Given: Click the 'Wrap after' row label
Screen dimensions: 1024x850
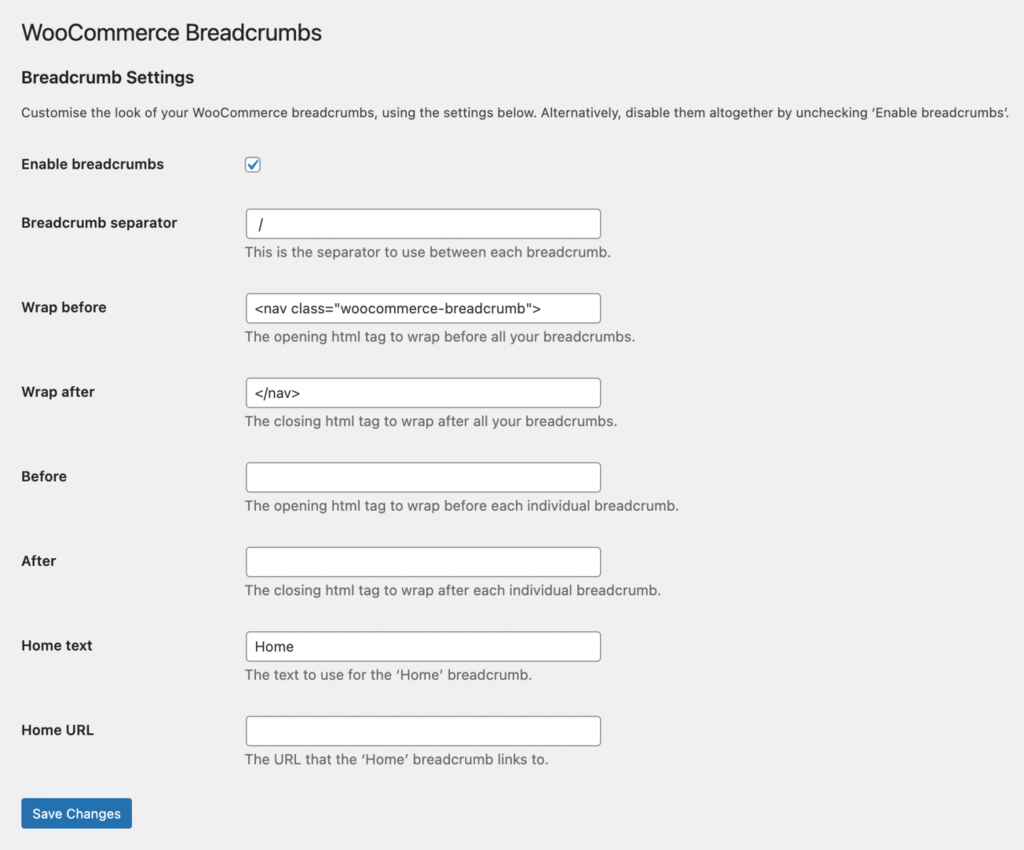Looking at the screenshot, I should (58, 392).
